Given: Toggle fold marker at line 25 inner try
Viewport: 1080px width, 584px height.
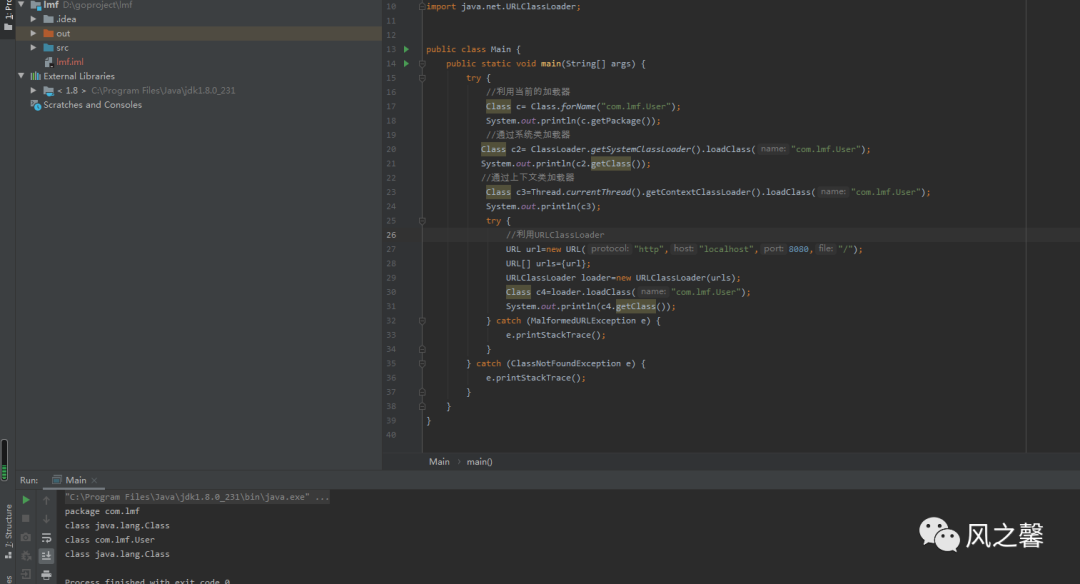Looking at the screenshot, I should click(x=422, y=220).
